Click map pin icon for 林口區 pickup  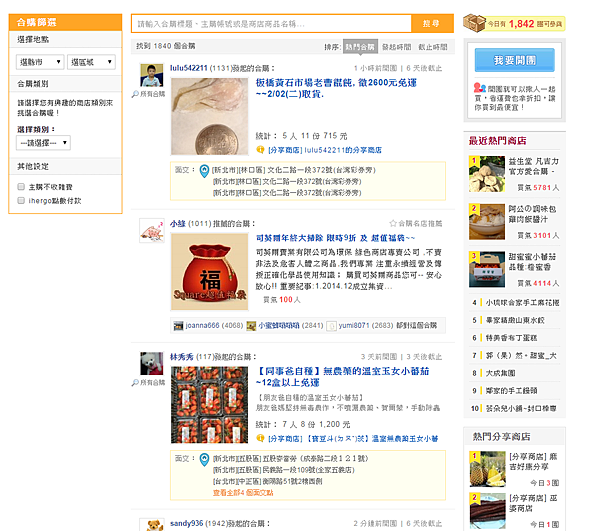click(x=204, y=171)
